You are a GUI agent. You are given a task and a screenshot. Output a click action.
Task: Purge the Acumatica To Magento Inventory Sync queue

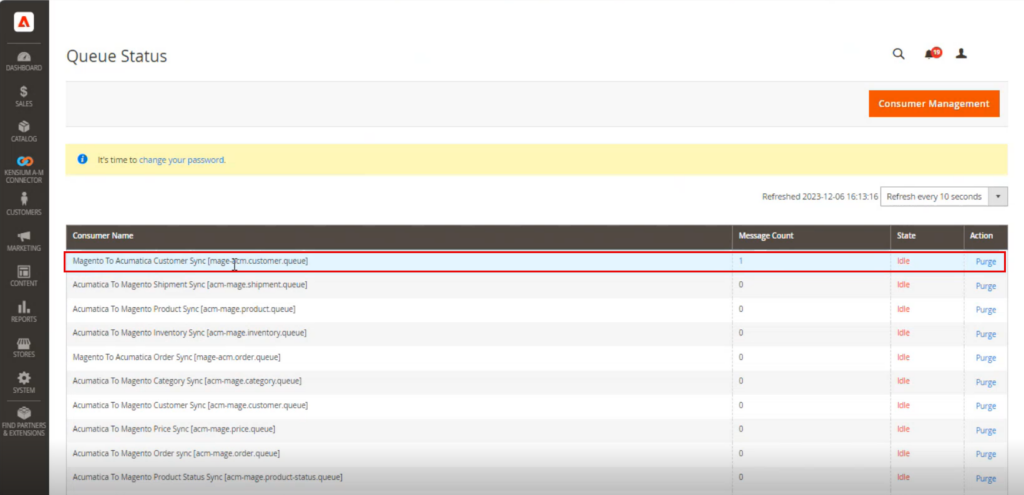click(985, 334)
